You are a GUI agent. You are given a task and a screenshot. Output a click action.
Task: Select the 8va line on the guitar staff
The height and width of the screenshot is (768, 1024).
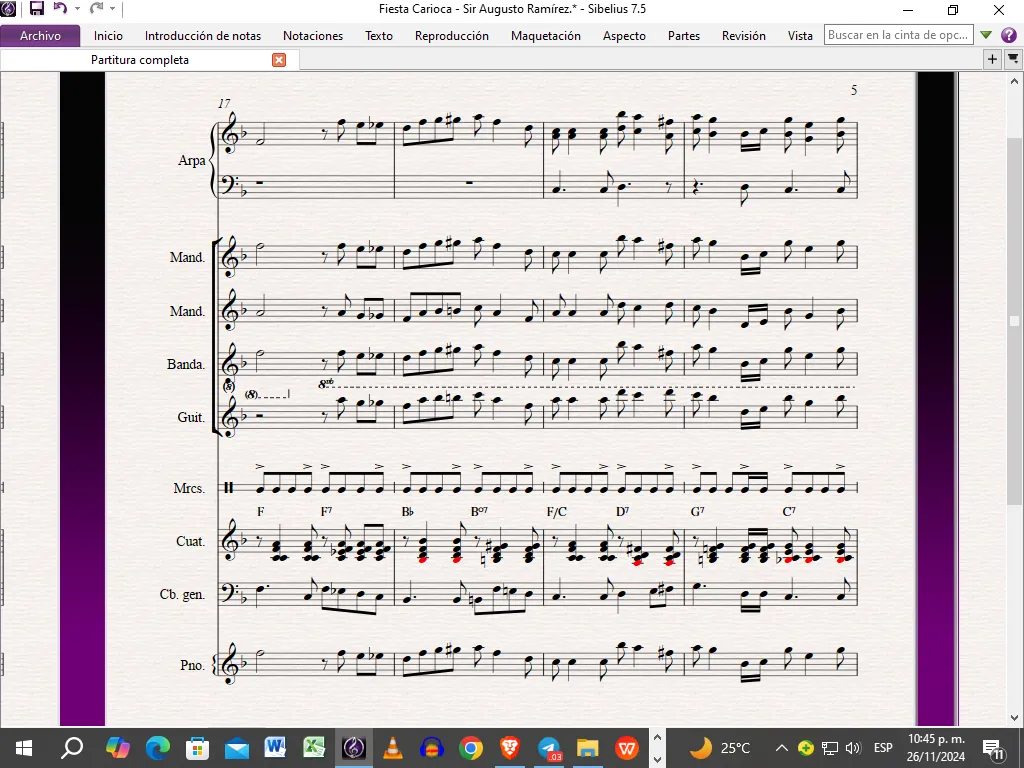pyautogui.click(x=588, y=385)
